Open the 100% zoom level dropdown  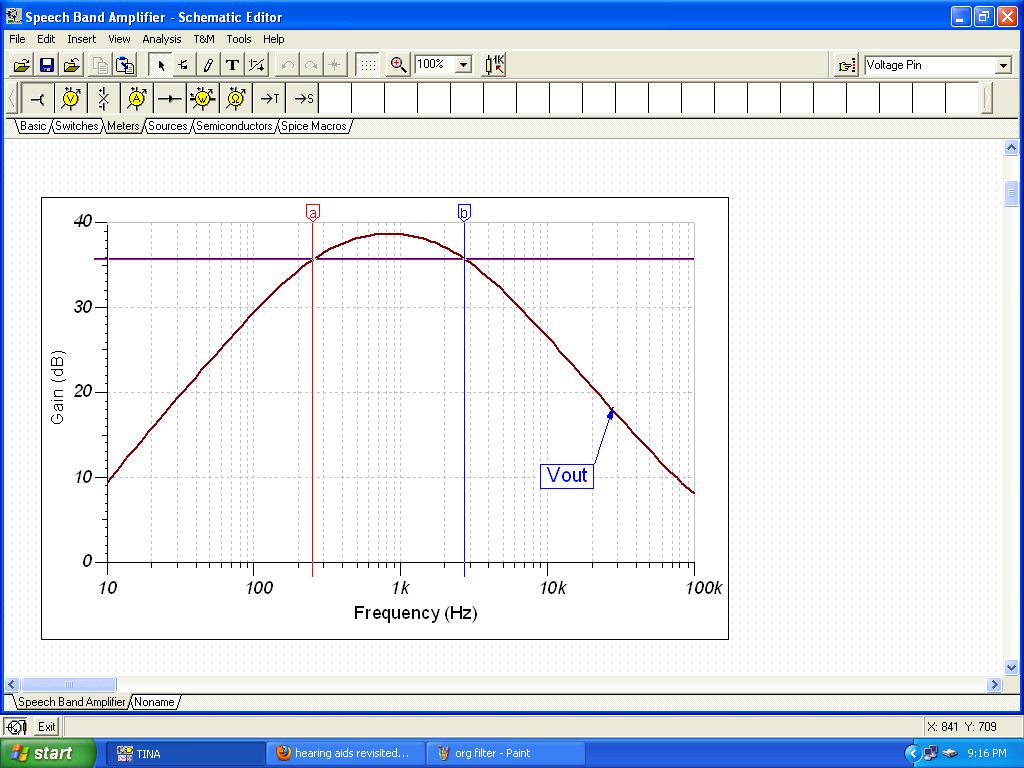pos(463,65)
